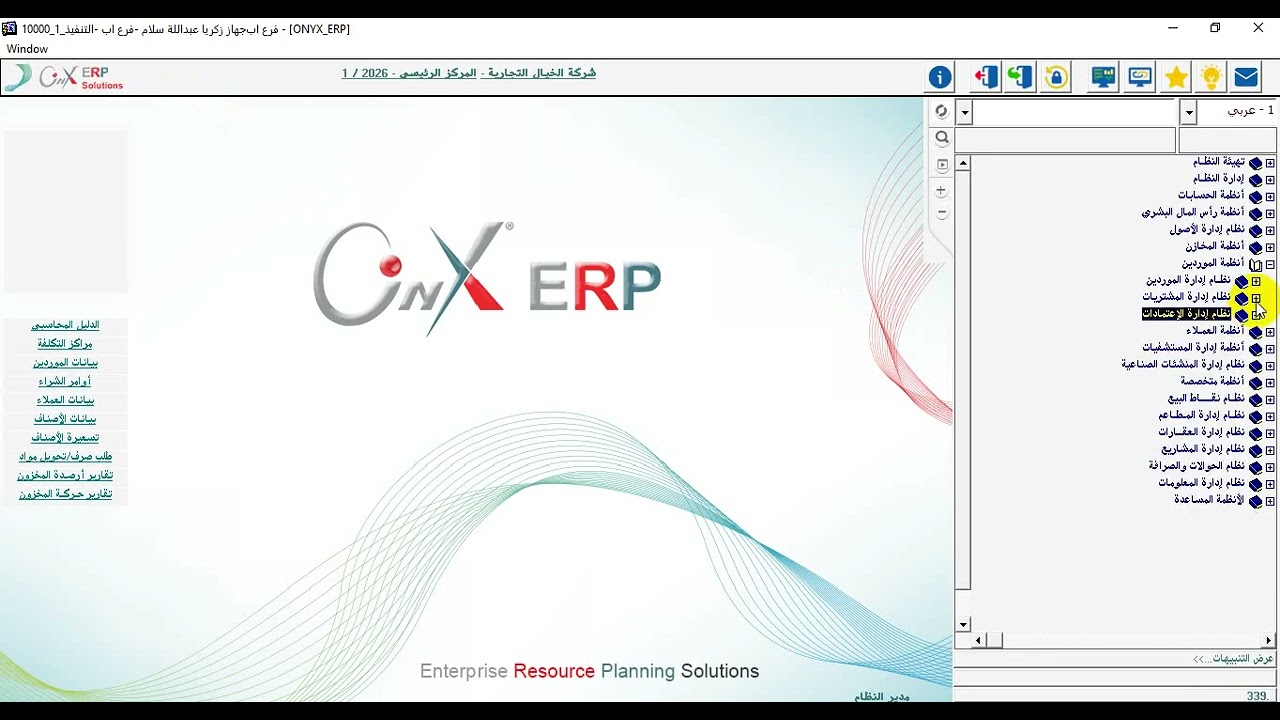The image size is (1280, 720).
Task: Collapse the أنظمة الموردين tree node
Action: 1270,264
